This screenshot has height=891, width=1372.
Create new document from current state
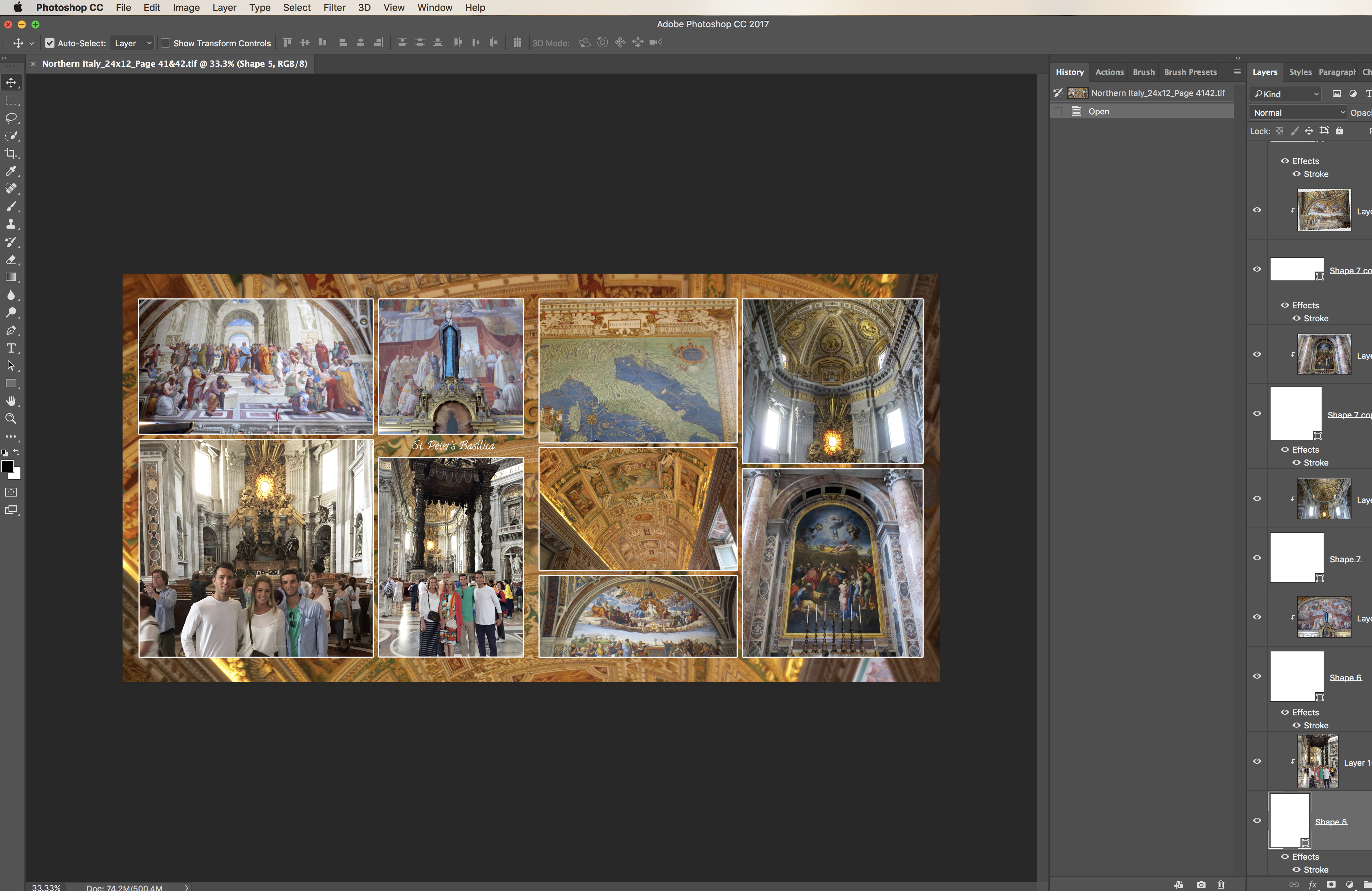1179,885
